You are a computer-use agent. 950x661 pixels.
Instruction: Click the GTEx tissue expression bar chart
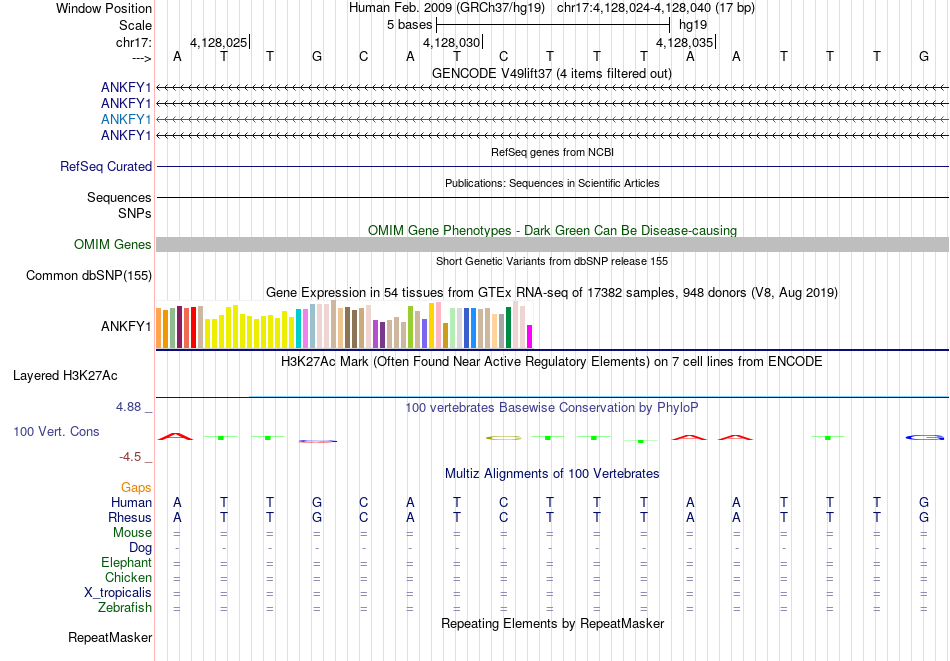pyautogui.click(x=344, y=325)
